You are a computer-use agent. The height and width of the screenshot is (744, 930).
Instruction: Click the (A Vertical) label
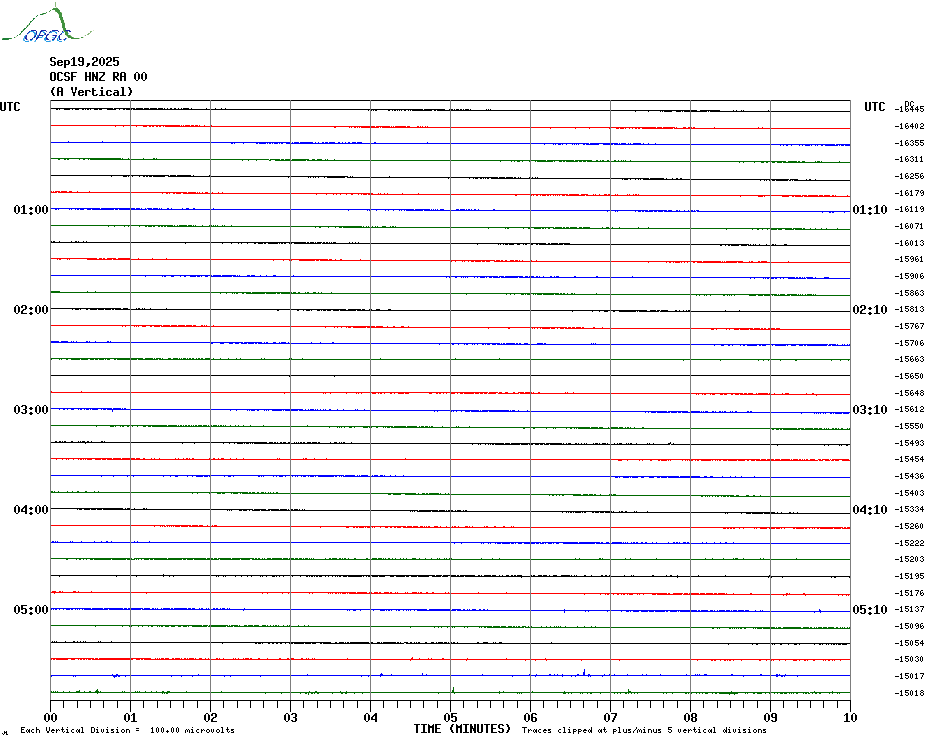[x=91, y=92]
